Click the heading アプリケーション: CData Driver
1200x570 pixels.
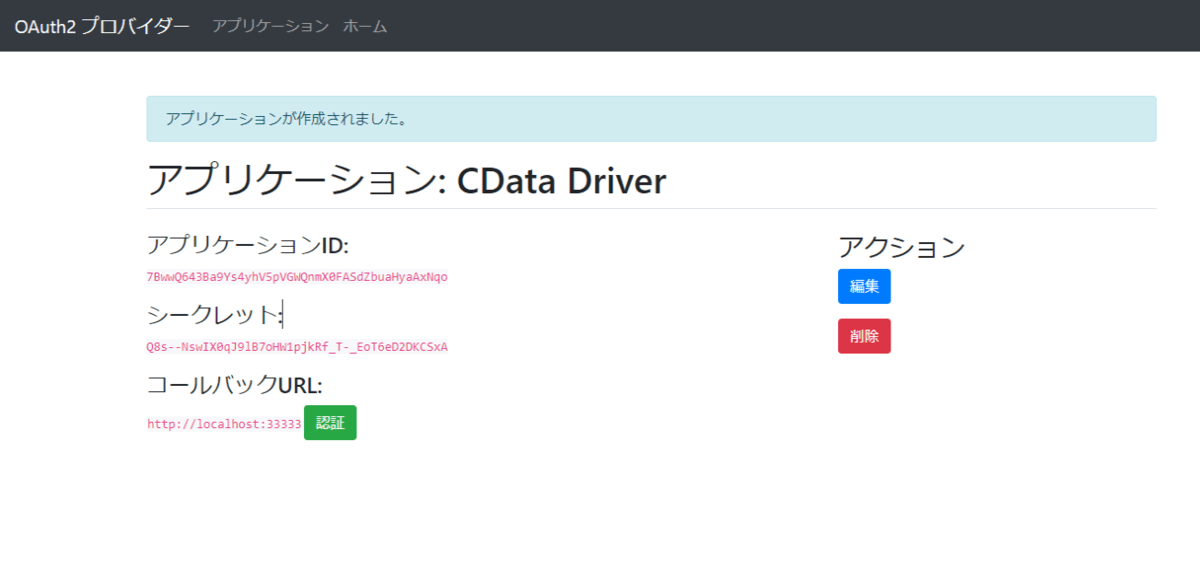click(406, 181)
